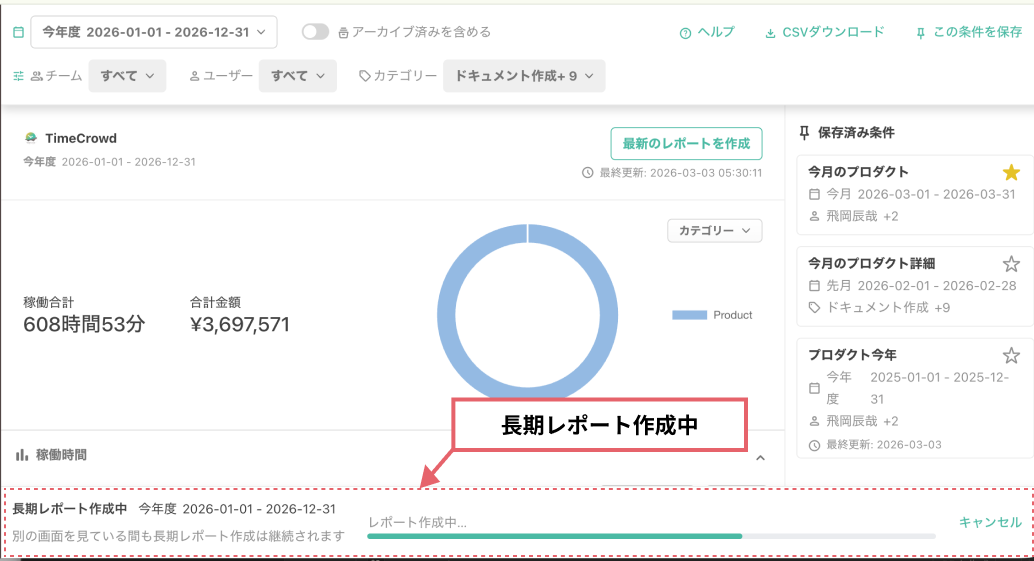Click tag icon in 今月のプロダクト詳細 card

[x=814, y=308]
